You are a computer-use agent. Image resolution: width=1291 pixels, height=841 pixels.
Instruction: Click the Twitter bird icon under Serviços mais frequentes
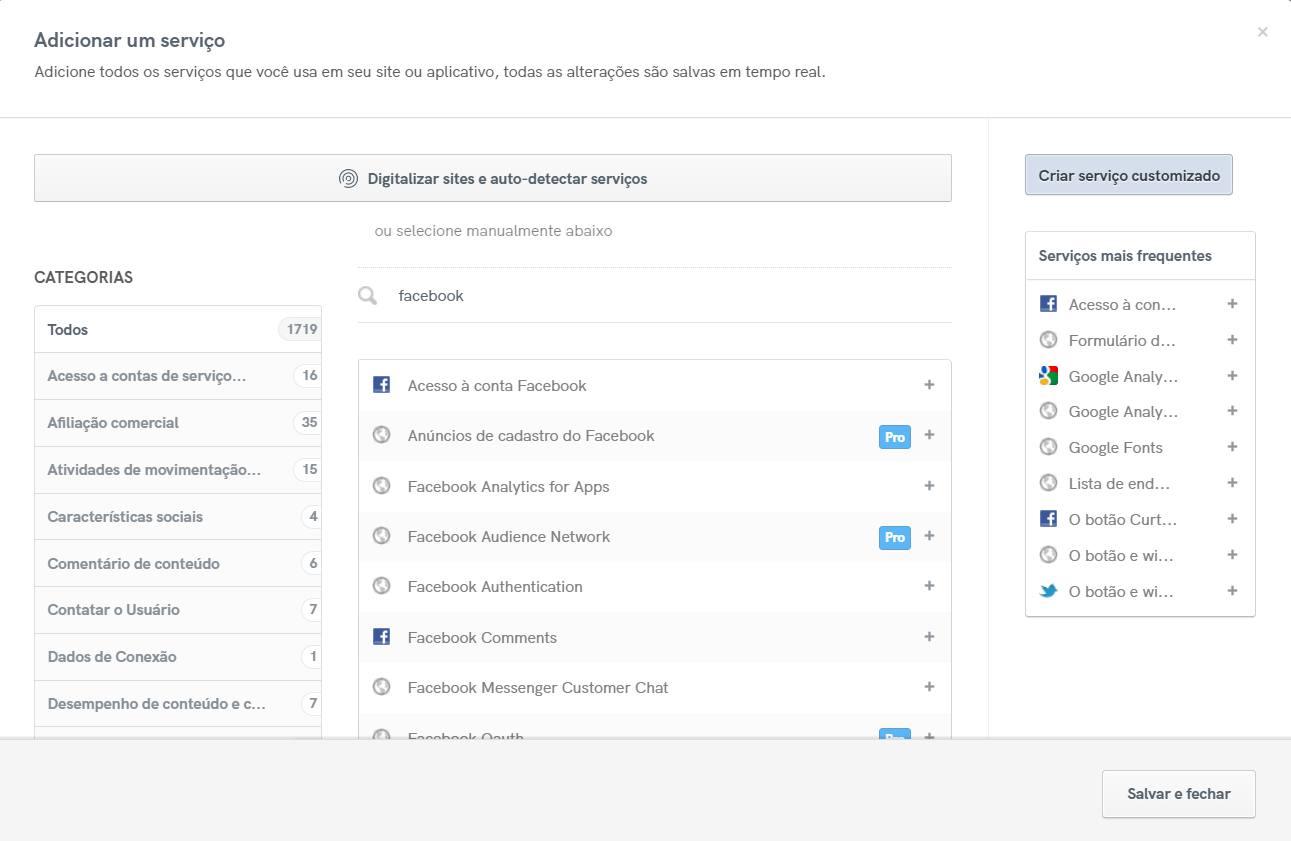click(x=1047, y=590)
